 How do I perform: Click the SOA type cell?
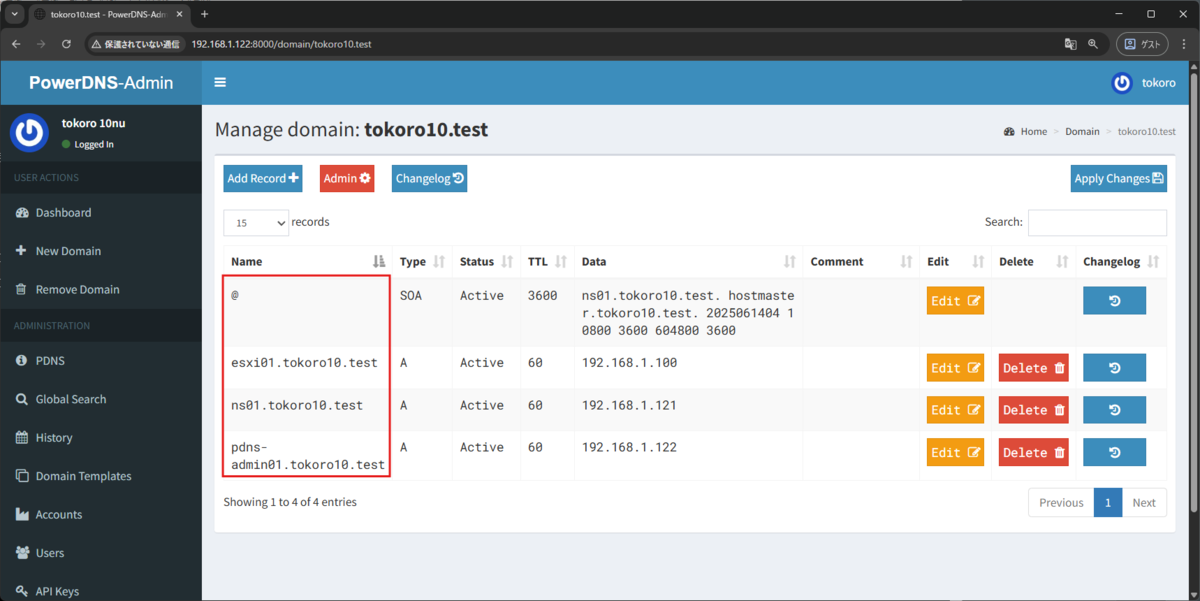(422, 312)
